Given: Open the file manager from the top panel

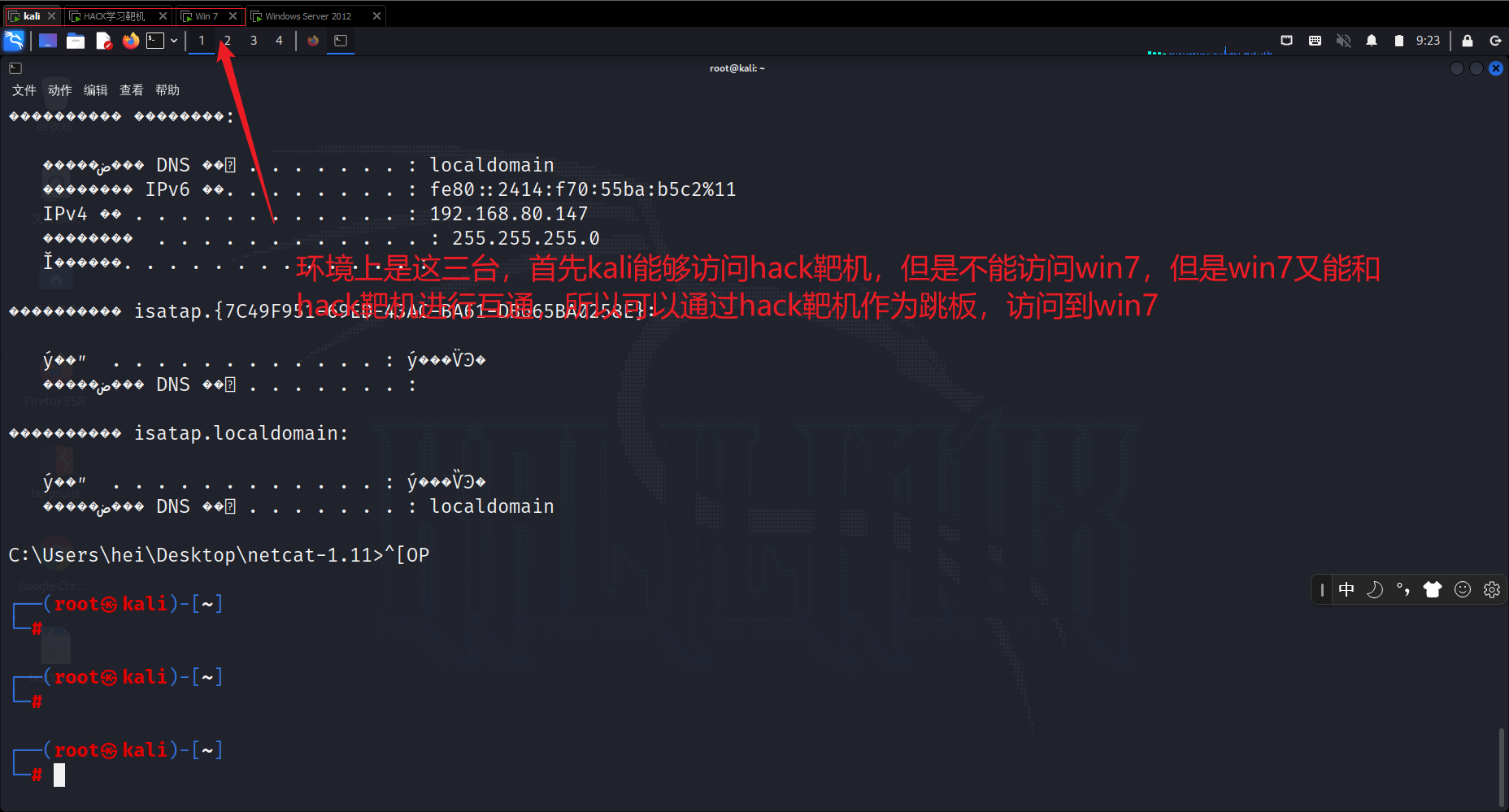Looking at the screenshot, I should [x=75, y=40].
